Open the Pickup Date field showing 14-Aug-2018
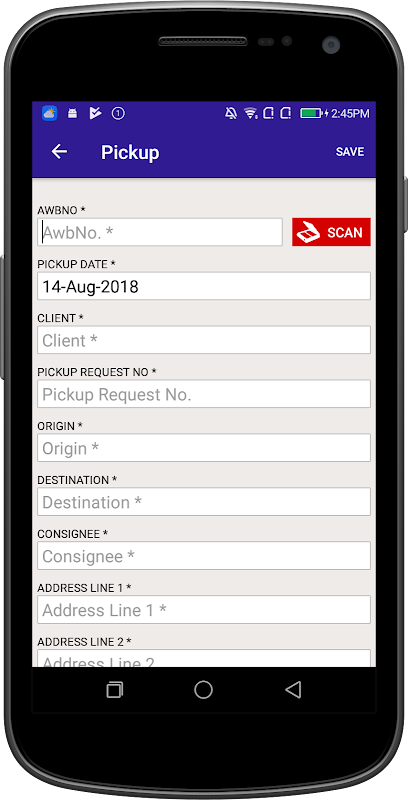The height and width of the screenshot is (800, 408). tap(204, 286)
